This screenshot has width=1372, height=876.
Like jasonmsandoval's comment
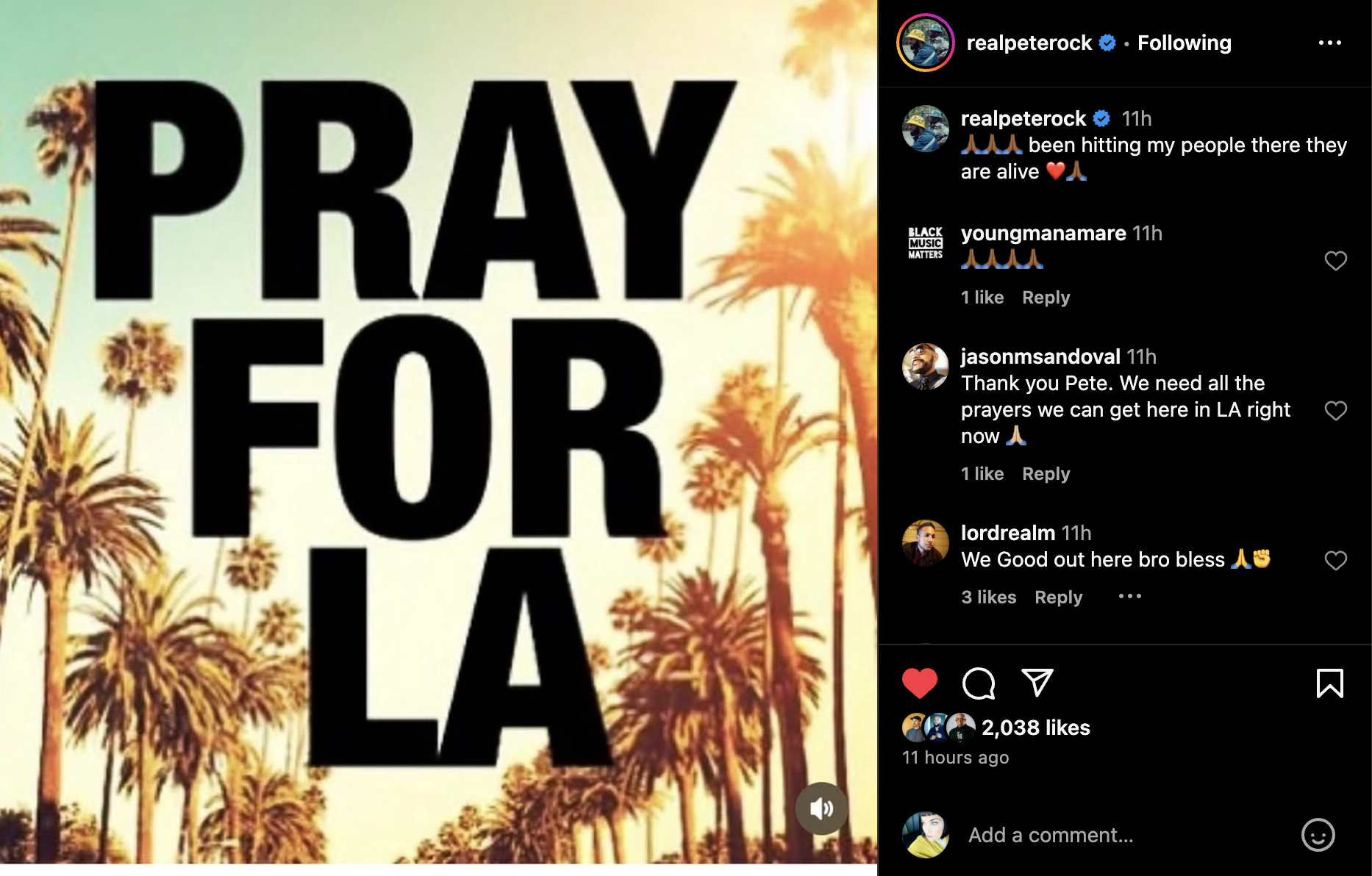1335,411
